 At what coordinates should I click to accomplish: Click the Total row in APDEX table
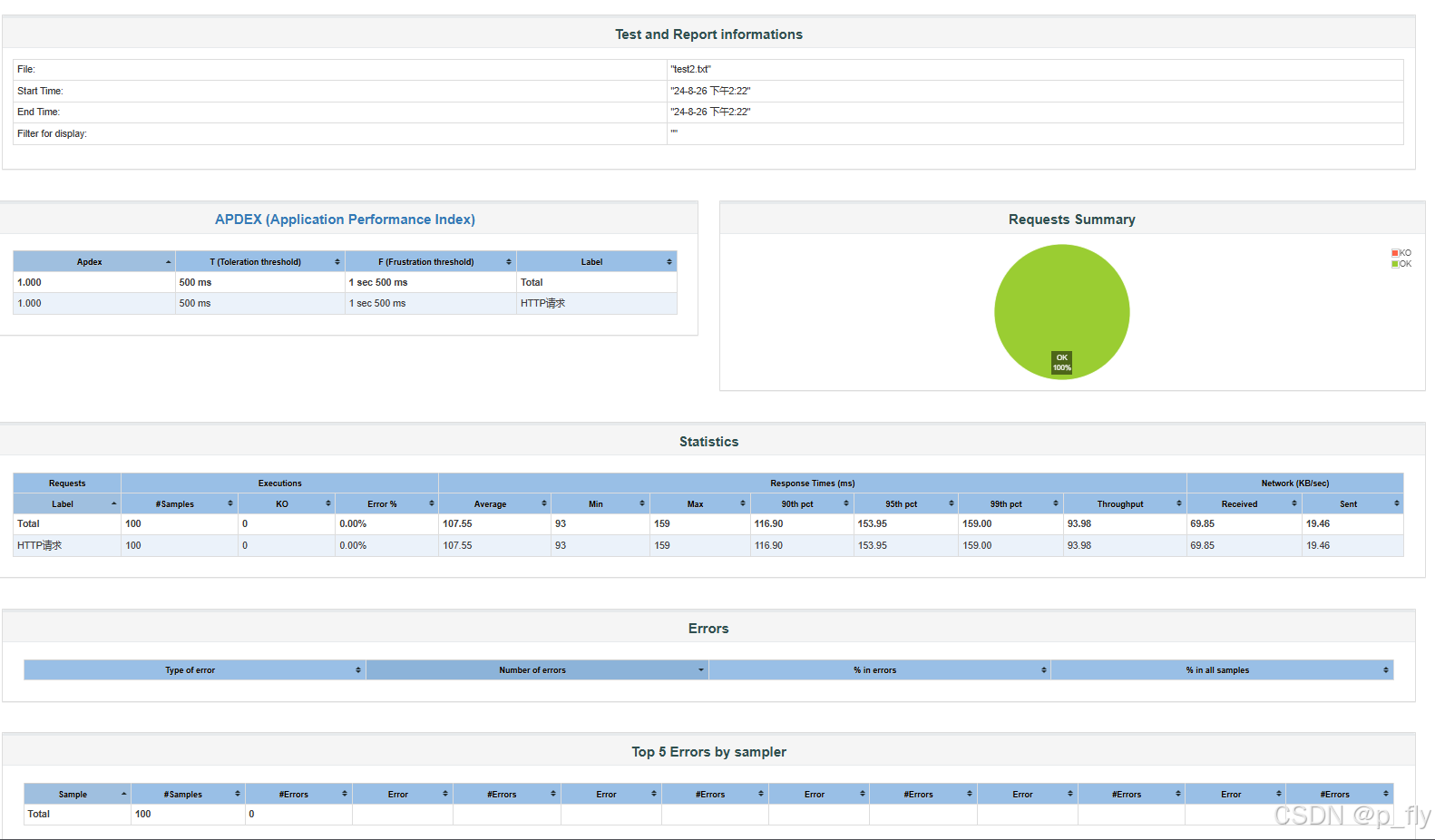pos(345,282)
